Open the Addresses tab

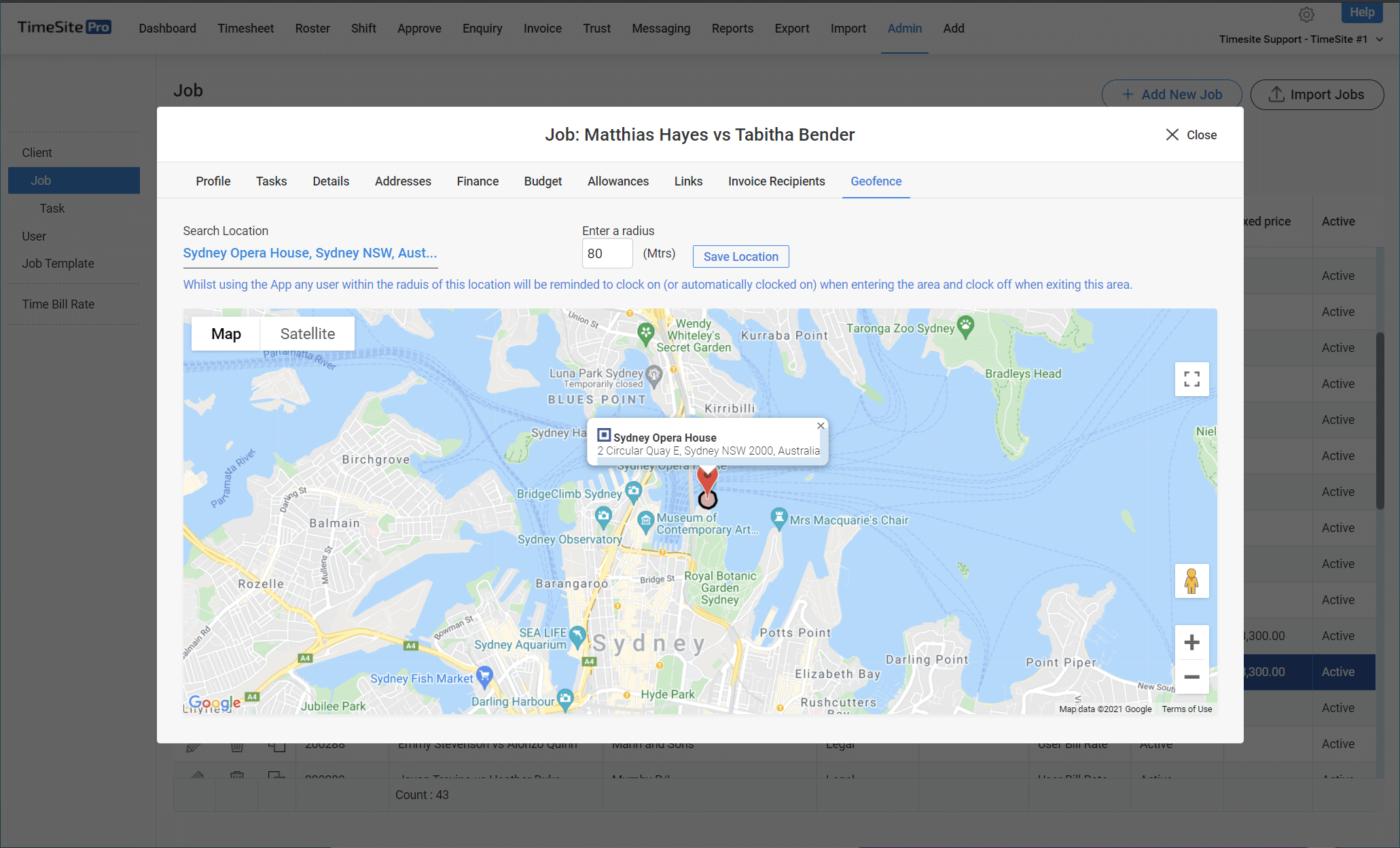click(x=403, y=181)
